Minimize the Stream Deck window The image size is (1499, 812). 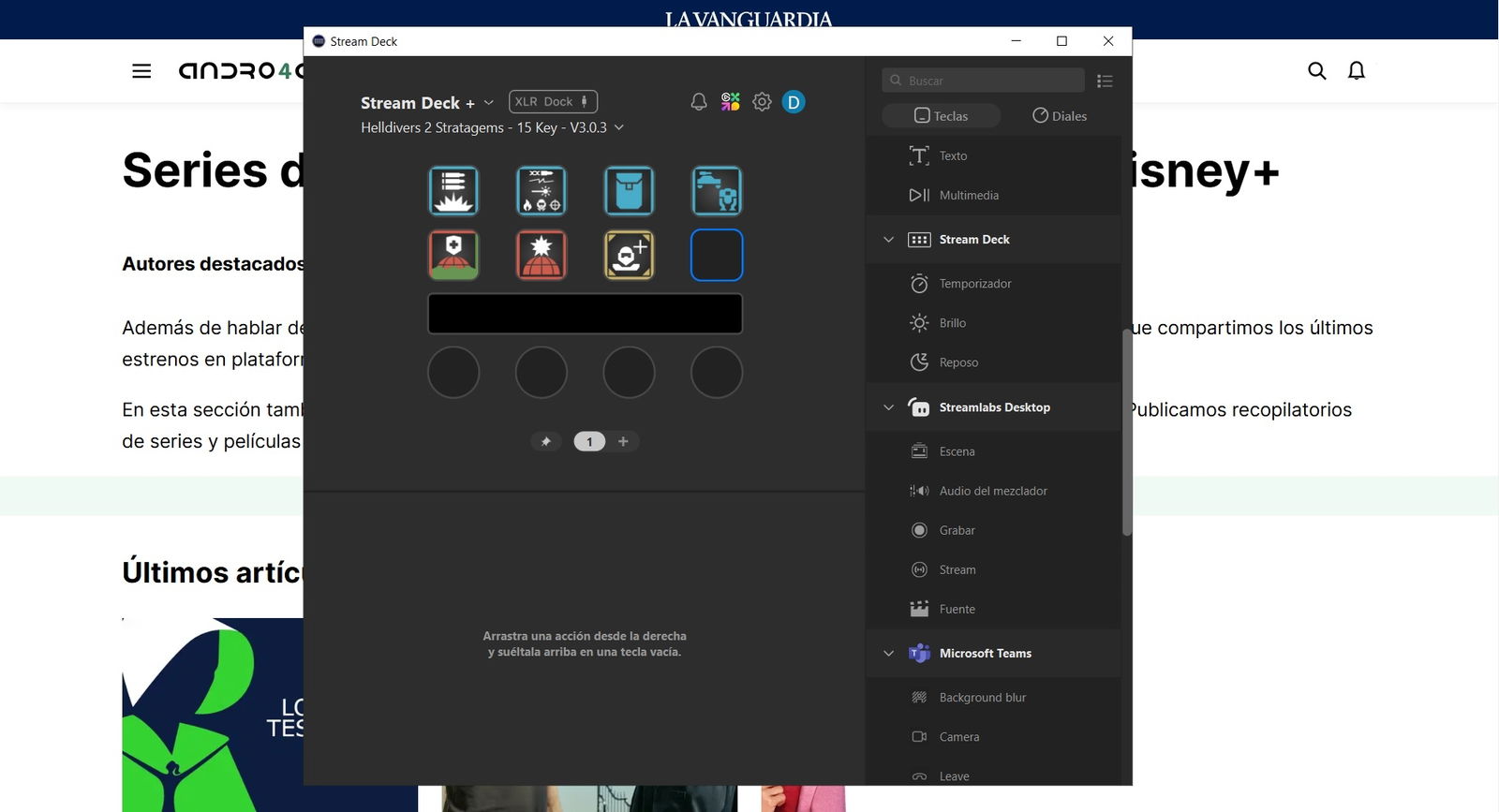click(1017, 41)
